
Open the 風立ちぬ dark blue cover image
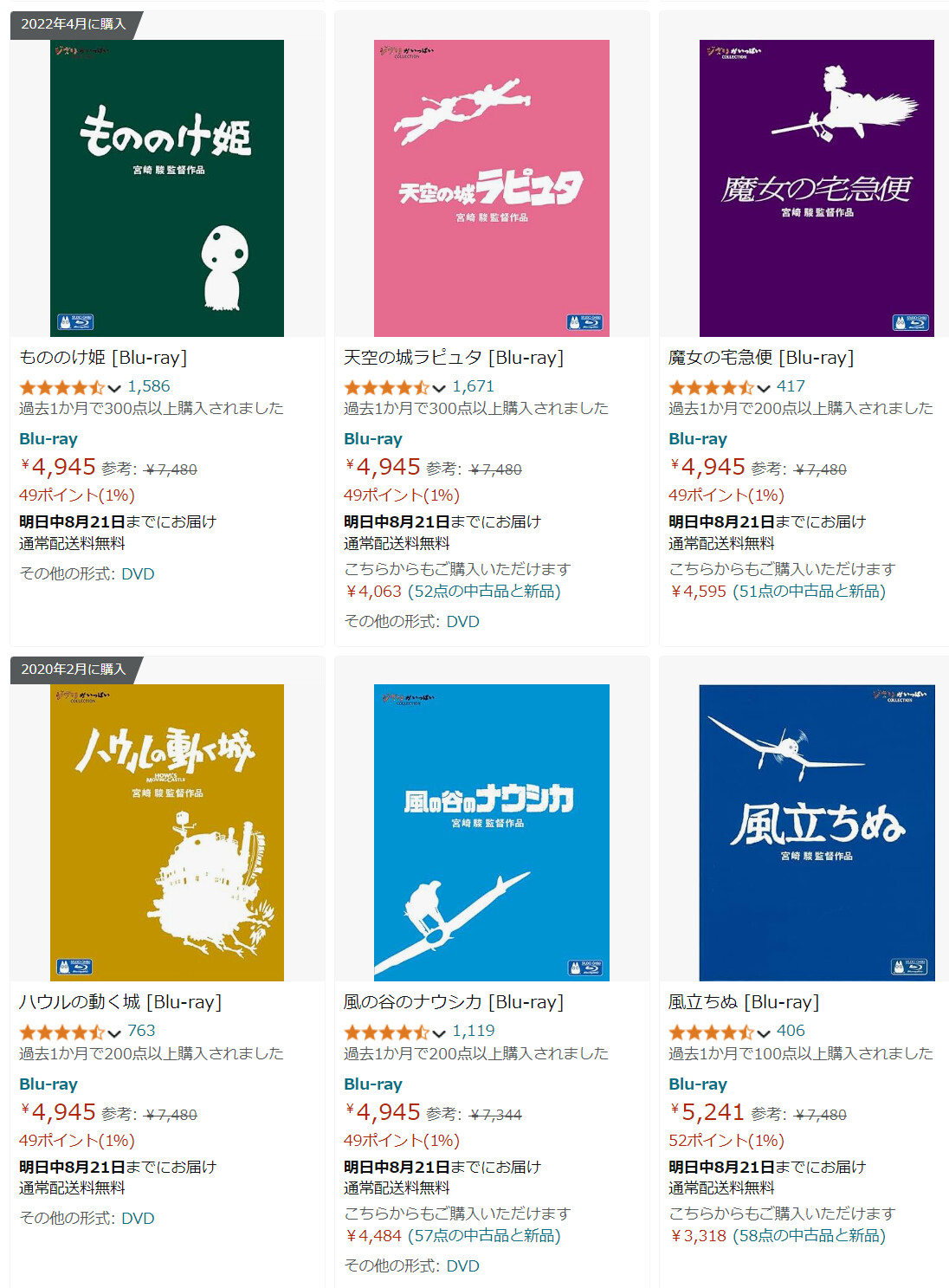click(x=817, y=832)
